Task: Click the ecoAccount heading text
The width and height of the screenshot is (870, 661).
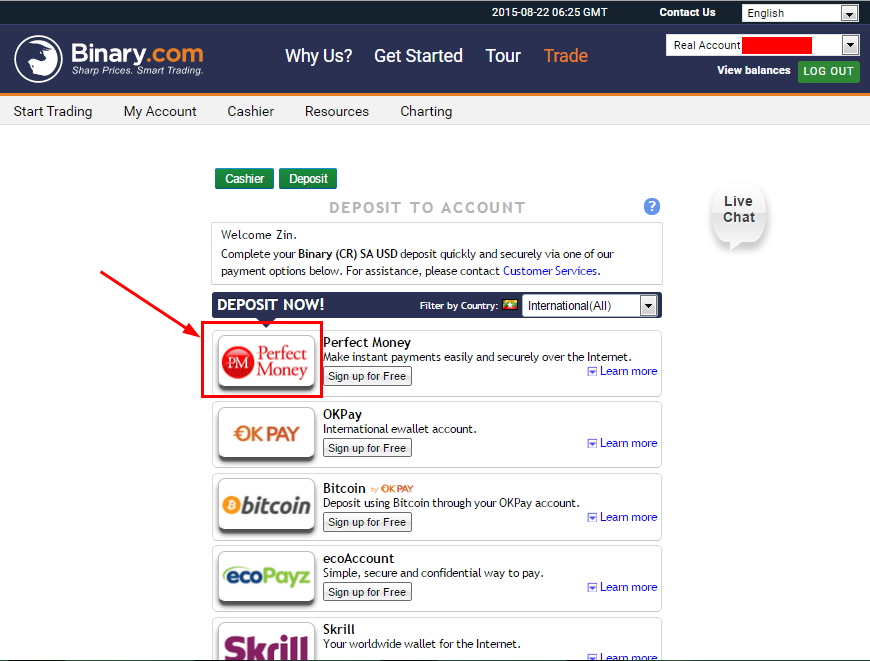Action: [358, 558]
